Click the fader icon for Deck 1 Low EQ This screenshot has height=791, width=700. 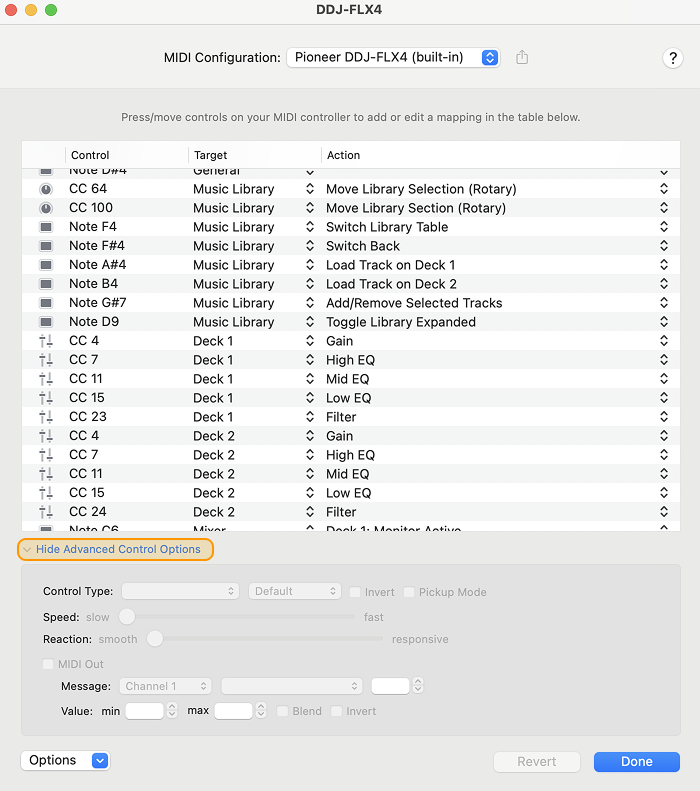46,398
